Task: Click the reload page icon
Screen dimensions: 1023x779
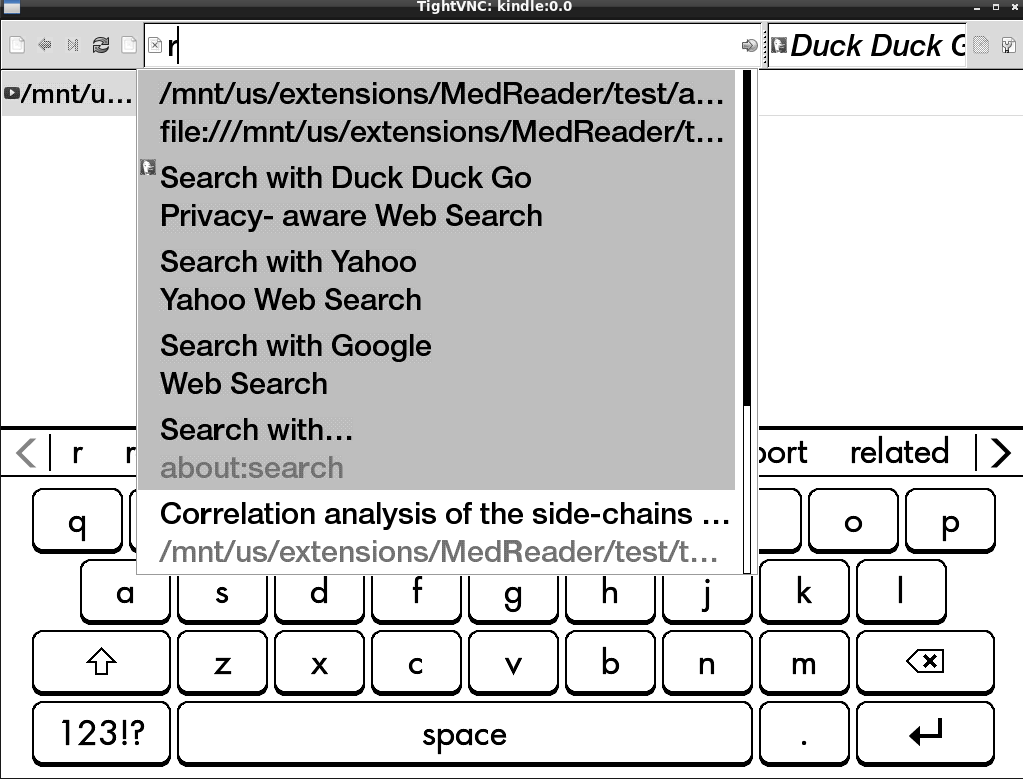Action: [100, 45]
